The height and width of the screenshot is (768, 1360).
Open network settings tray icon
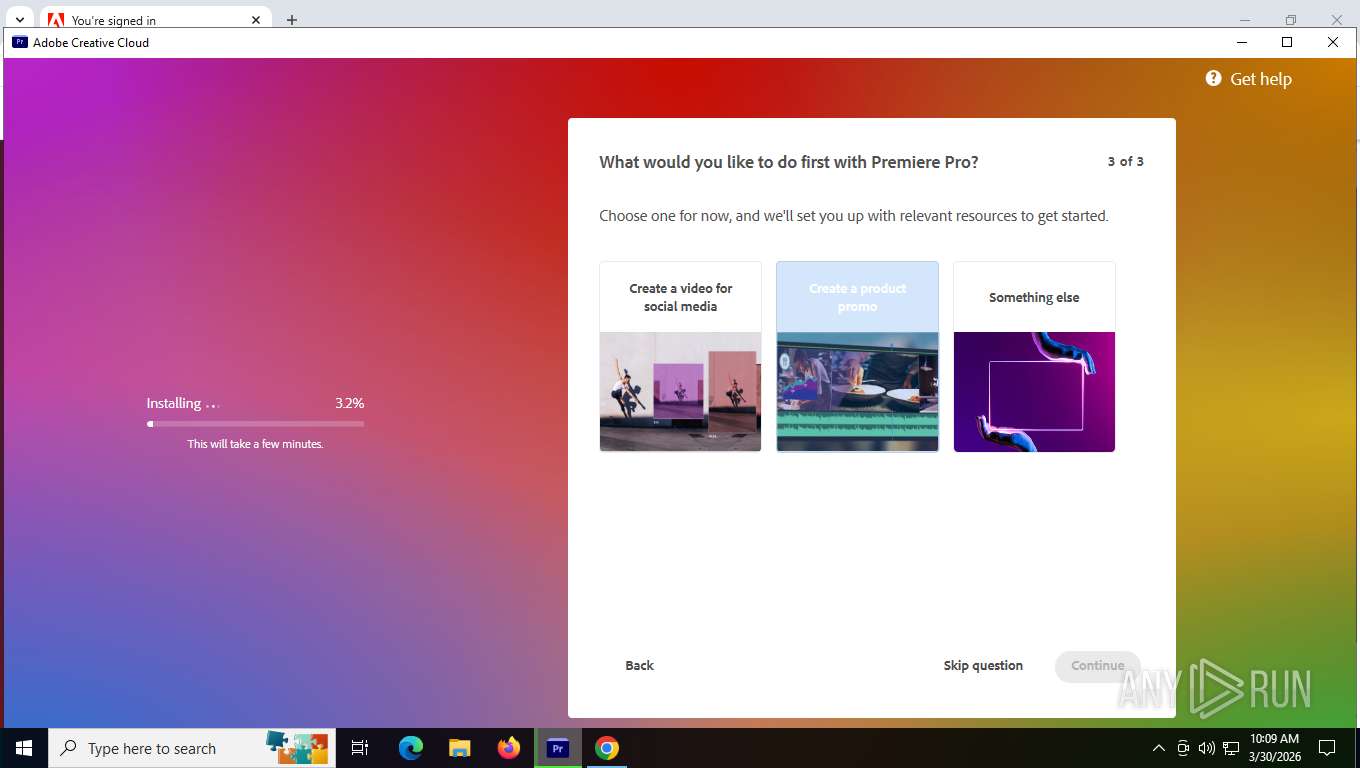[x=1231, y=748]
